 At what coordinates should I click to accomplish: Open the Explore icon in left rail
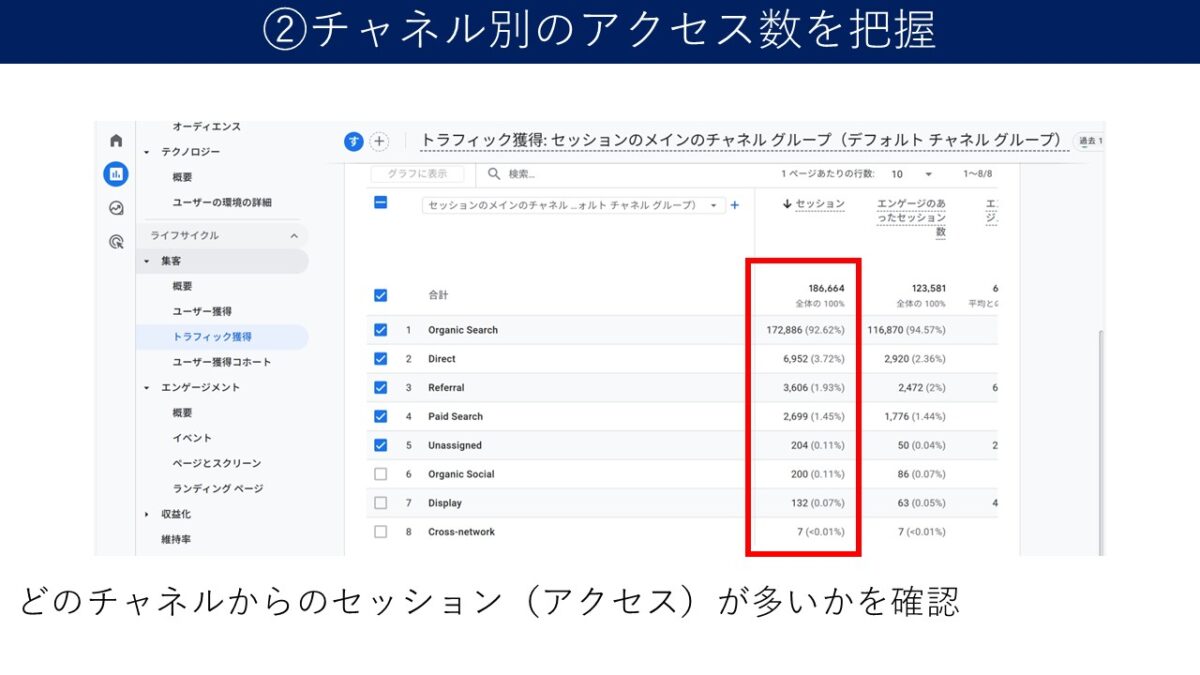pyautogui.click(x=116, y=208)
